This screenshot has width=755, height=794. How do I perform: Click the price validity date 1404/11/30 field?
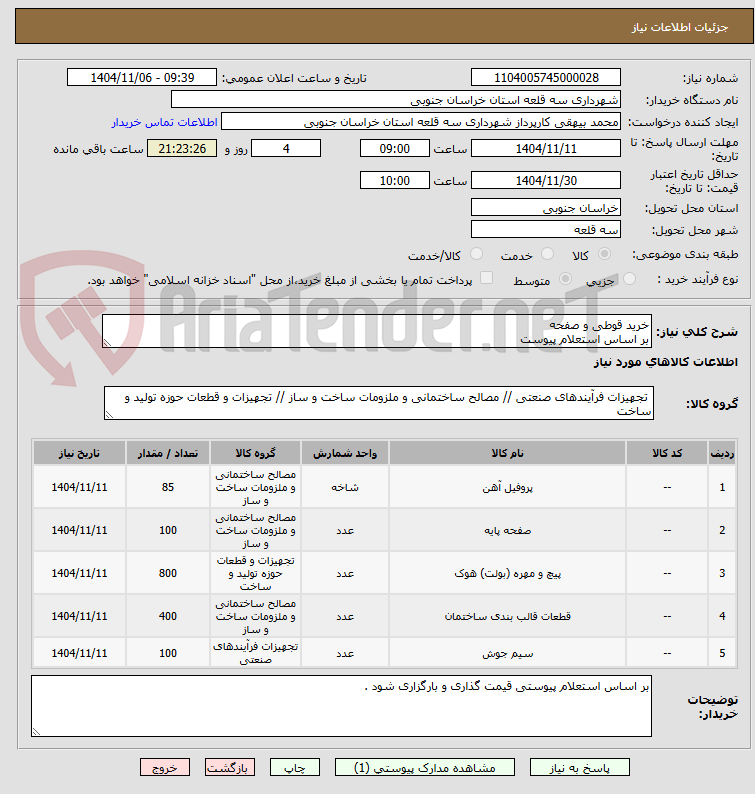[x=546, y=180]
